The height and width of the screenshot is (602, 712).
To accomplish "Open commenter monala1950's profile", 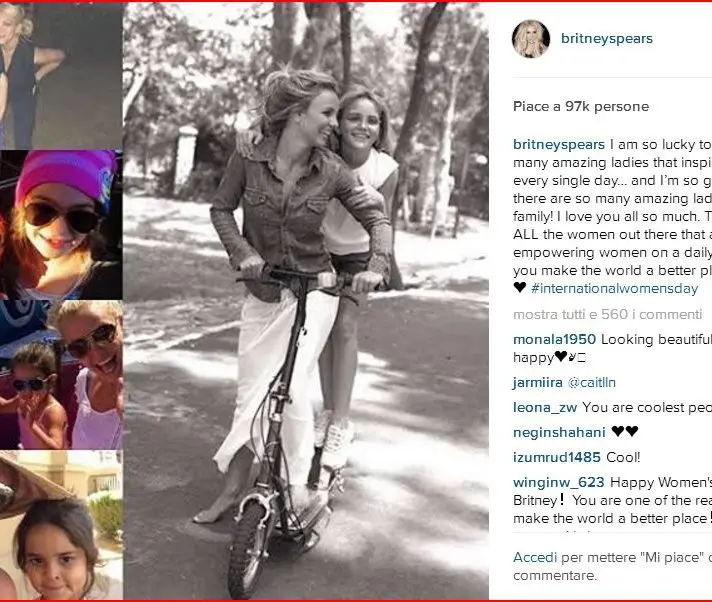I will 554,339.
